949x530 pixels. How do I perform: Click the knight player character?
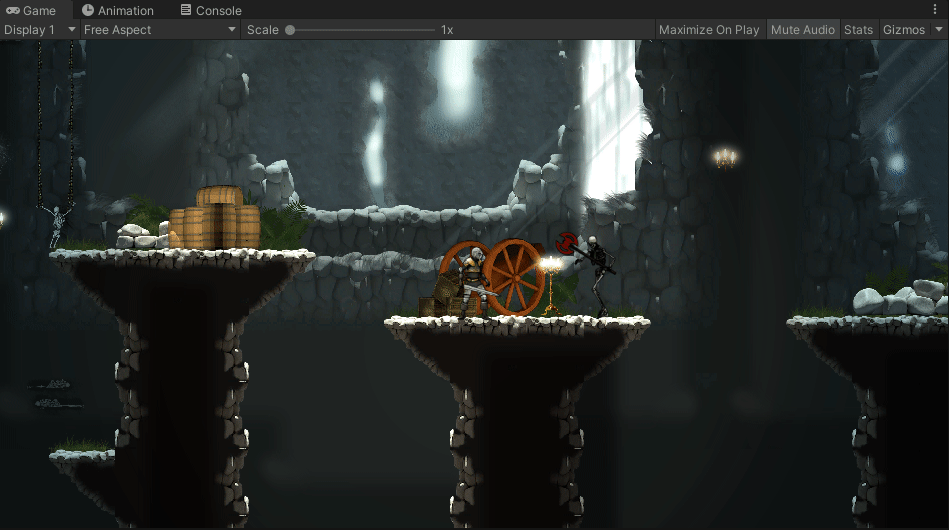[x=474, y=283]
